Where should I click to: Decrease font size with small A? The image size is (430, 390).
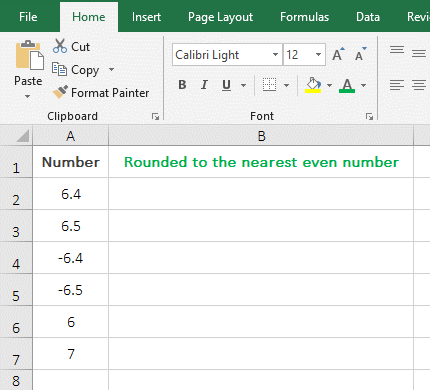[360, 54]
